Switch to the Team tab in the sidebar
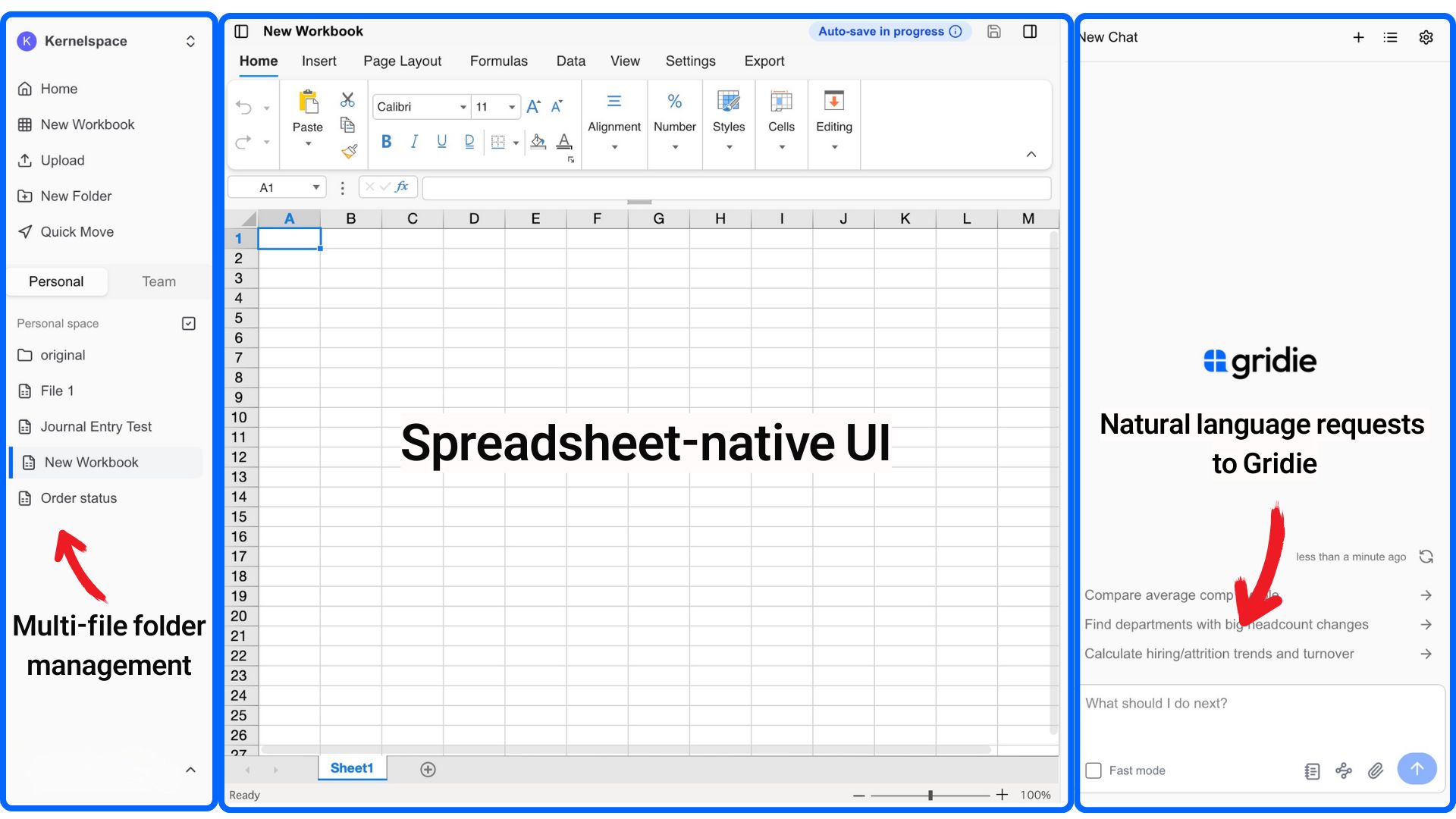 tap(158, 281)
